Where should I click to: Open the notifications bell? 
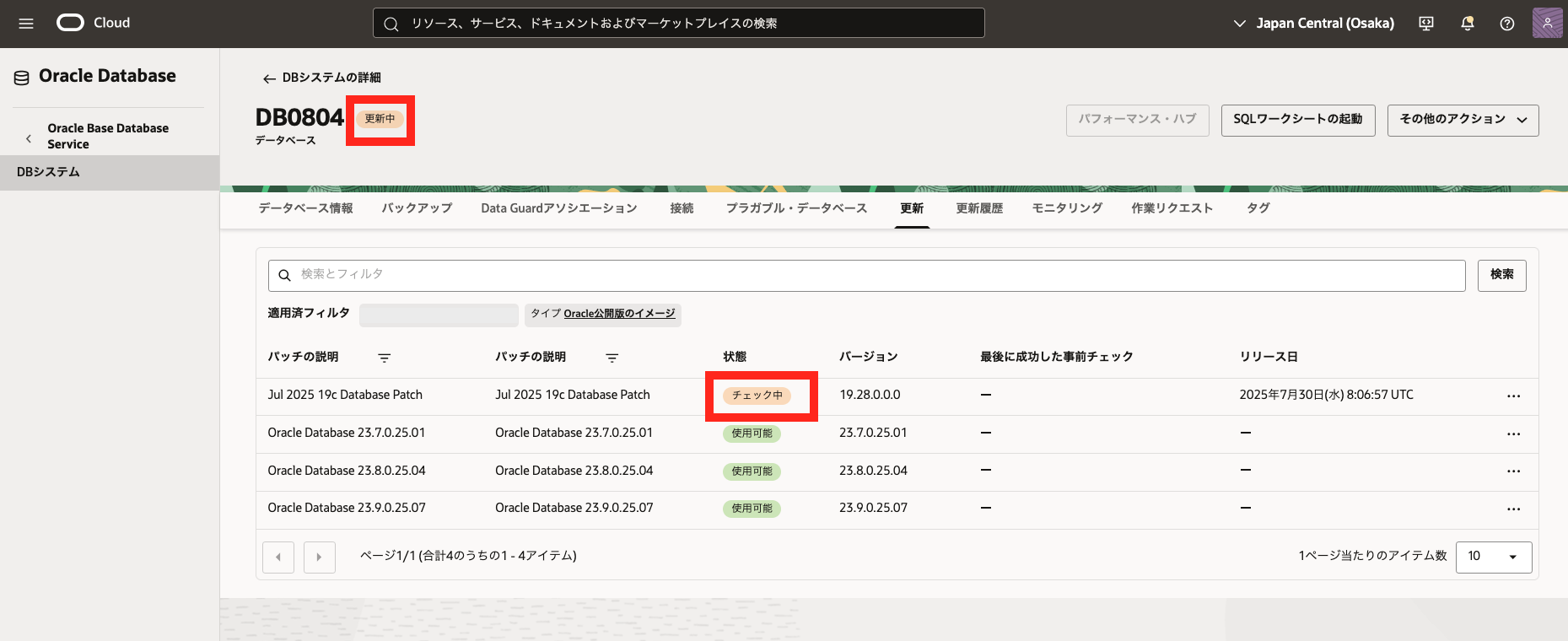1467,24
